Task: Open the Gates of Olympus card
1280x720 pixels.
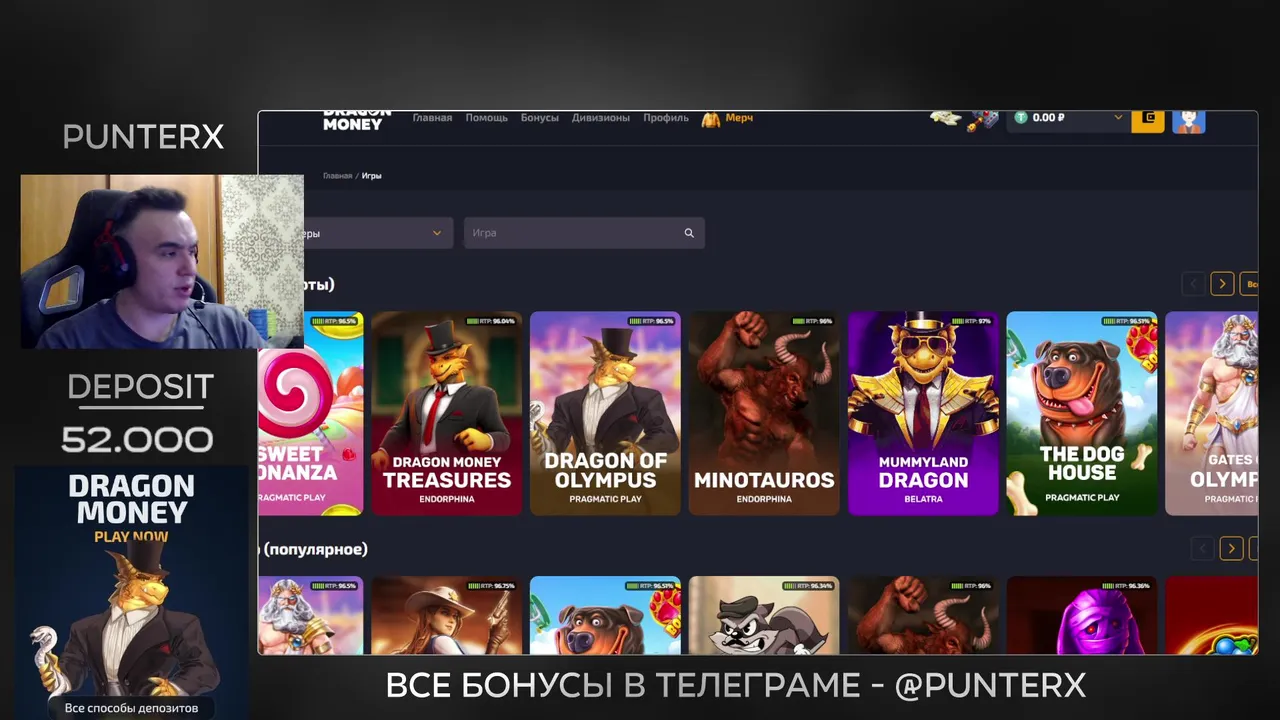Action: pos(1212,413)
